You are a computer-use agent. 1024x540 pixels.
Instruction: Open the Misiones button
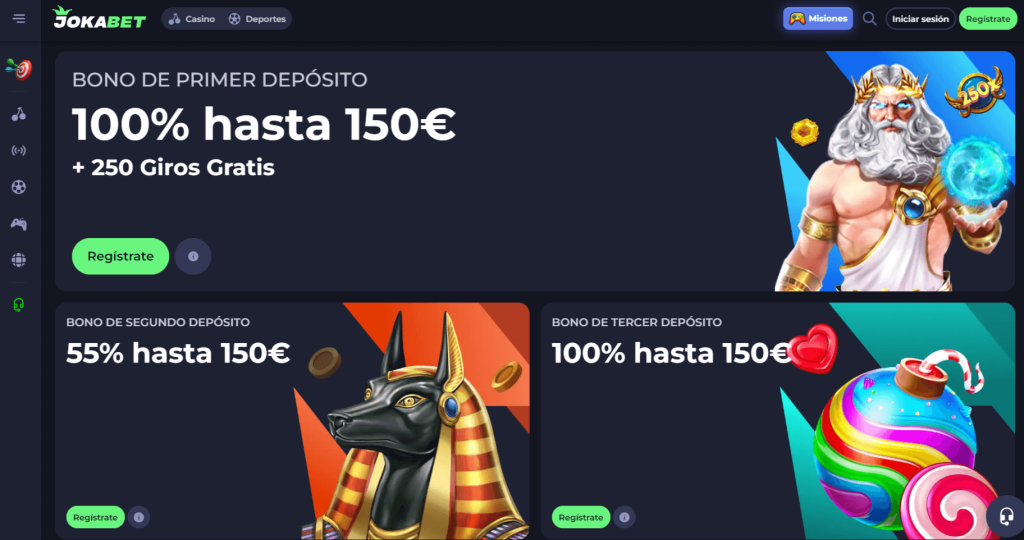(818, 19)
